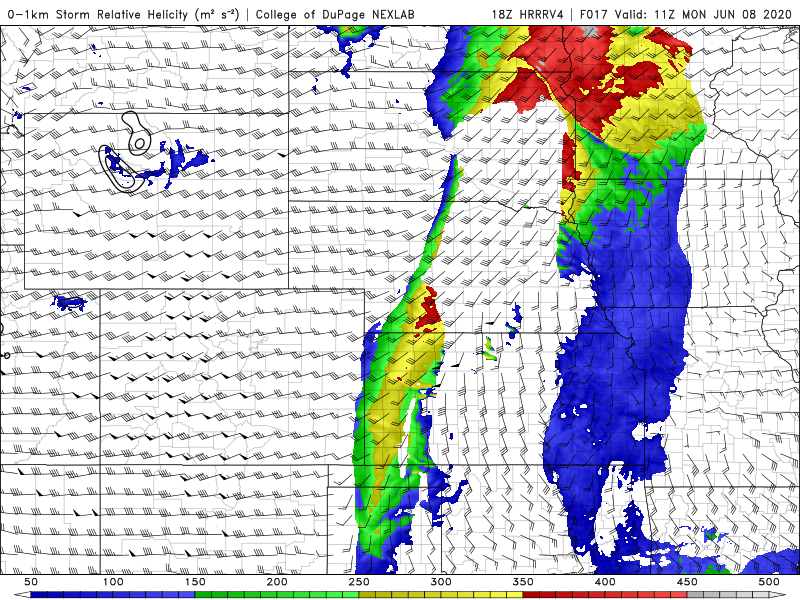800x600 pixels.
Task: Click the '200' legend value
Action: [277, 582]
